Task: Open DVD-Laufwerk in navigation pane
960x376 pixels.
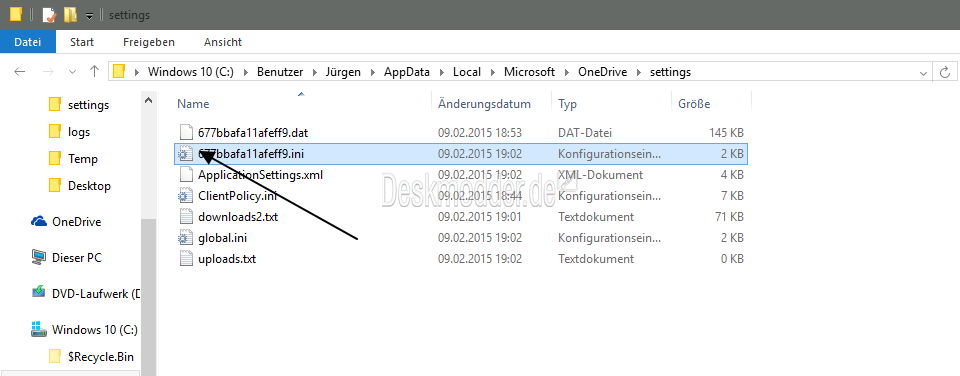Action: [x=96, y=294]
